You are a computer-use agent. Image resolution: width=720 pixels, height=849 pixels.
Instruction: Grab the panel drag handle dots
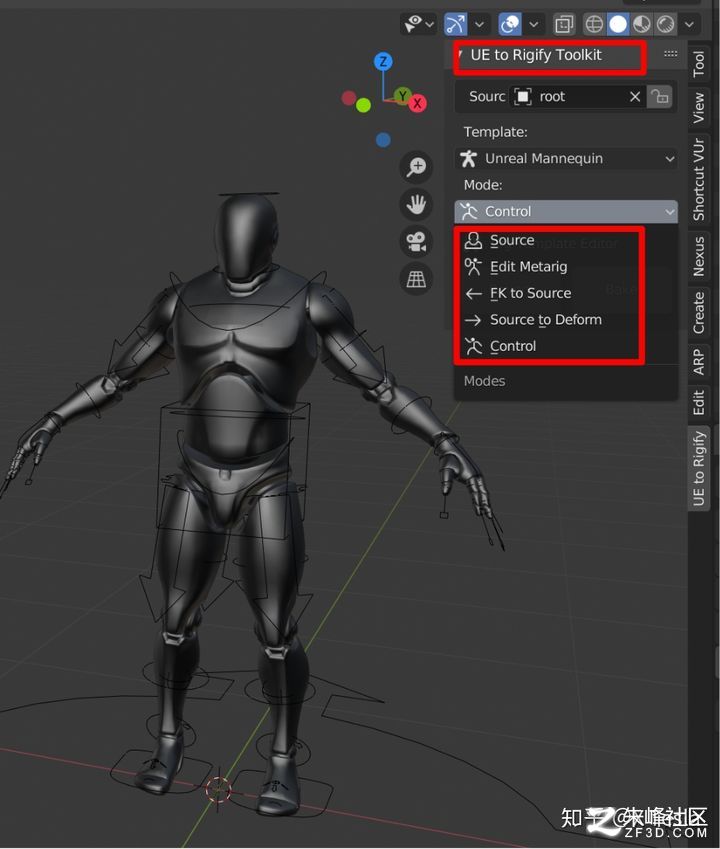coord(670,54)
